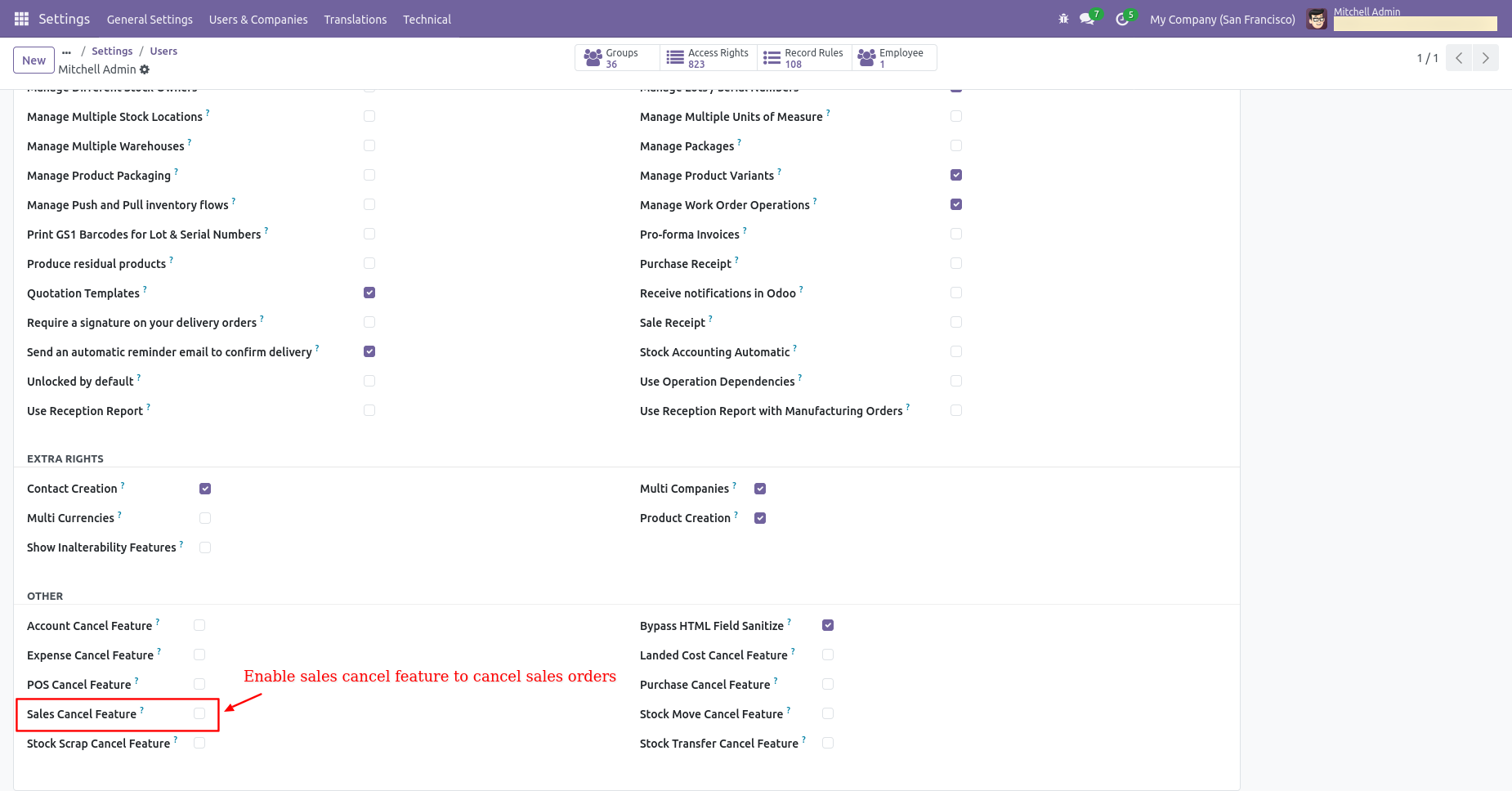This screenshot has height=791, width=1512.
Task: Show help tooltip for Sales Cancel Feature
Action: [x=141, y=709]
